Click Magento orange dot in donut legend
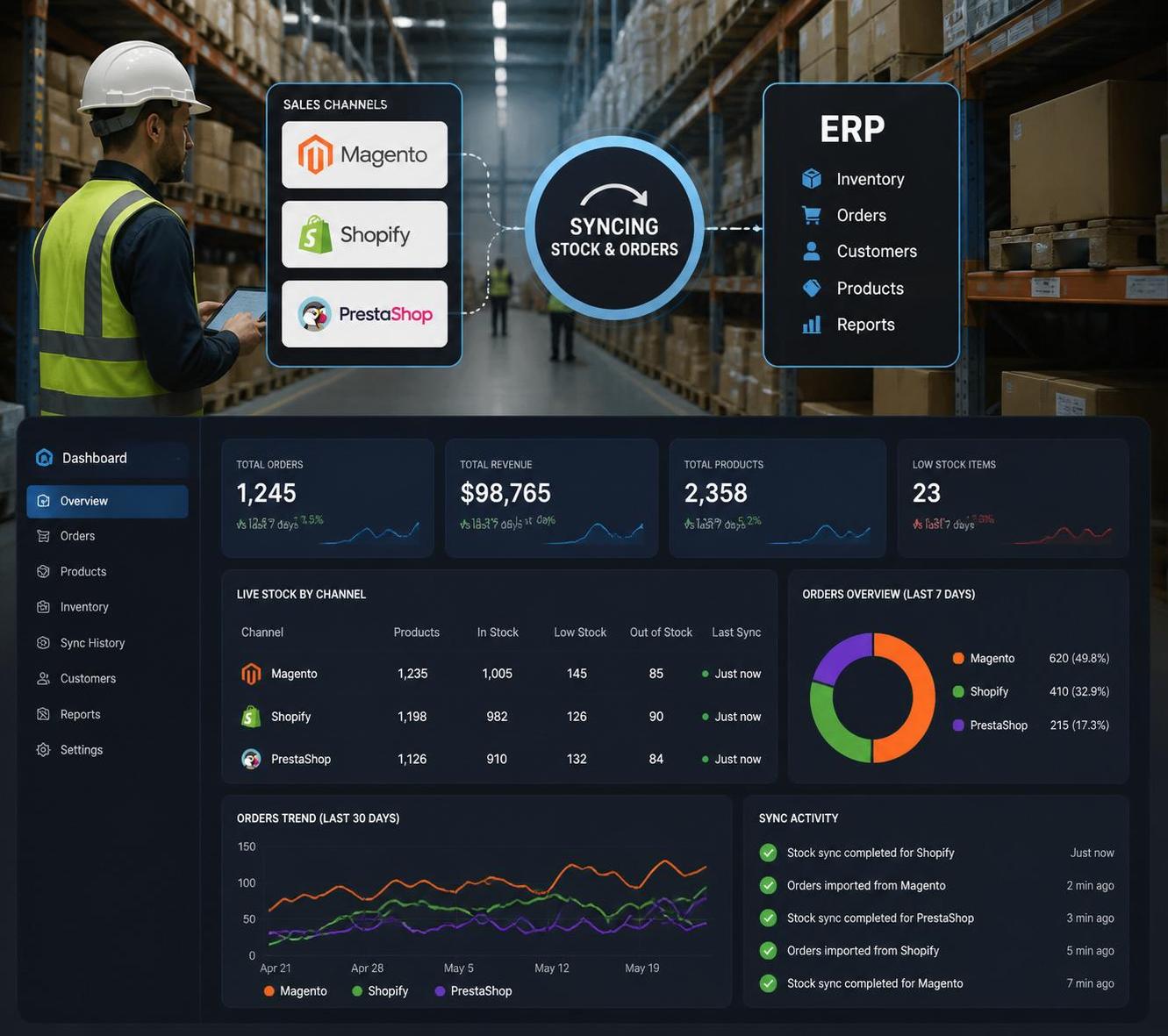 pos(958,659)
